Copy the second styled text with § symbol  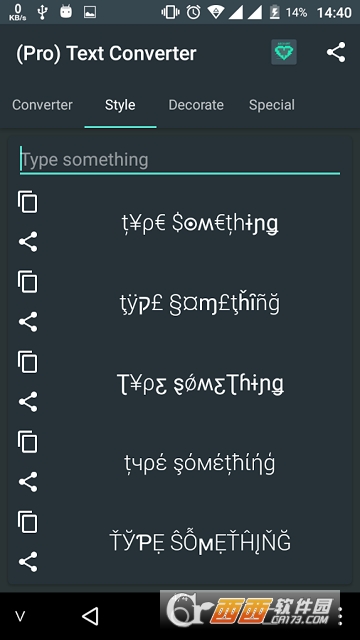(x=28, y=282)
